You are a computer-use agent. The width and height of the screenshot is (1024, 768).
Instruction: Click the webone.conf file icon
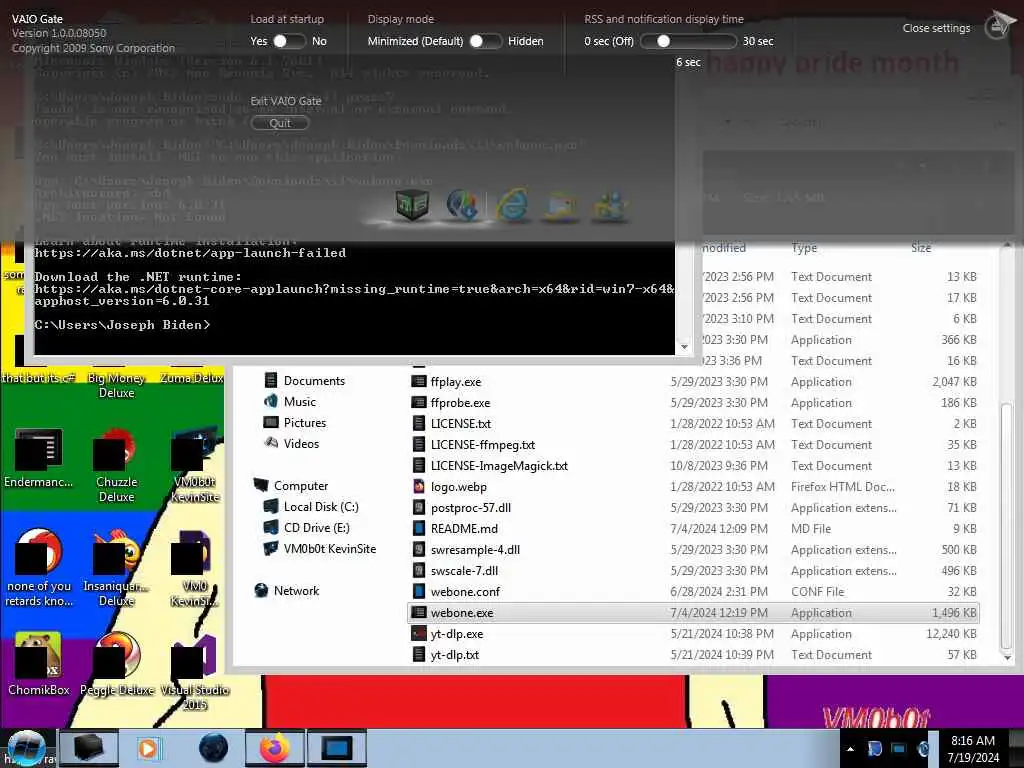pyautogui.click(x=419, y=592)
